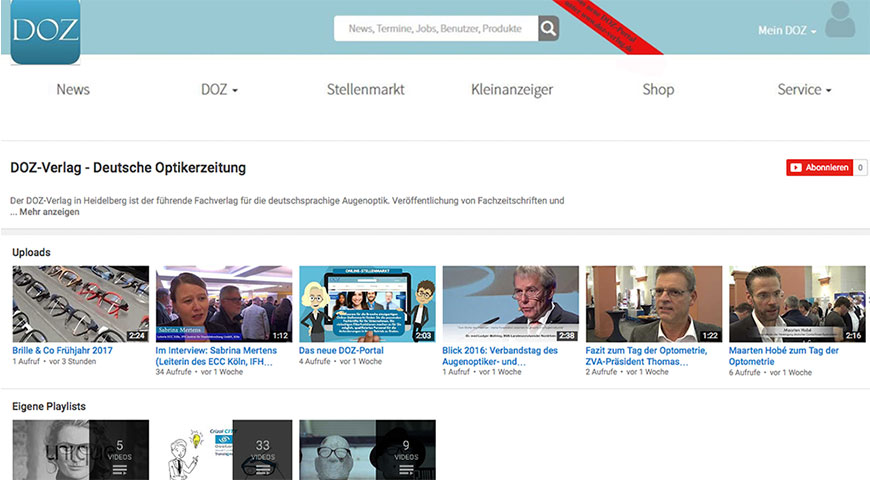The image size is (870, 480).
Task: Open the Shop menu item
Action: click(658, 90)
